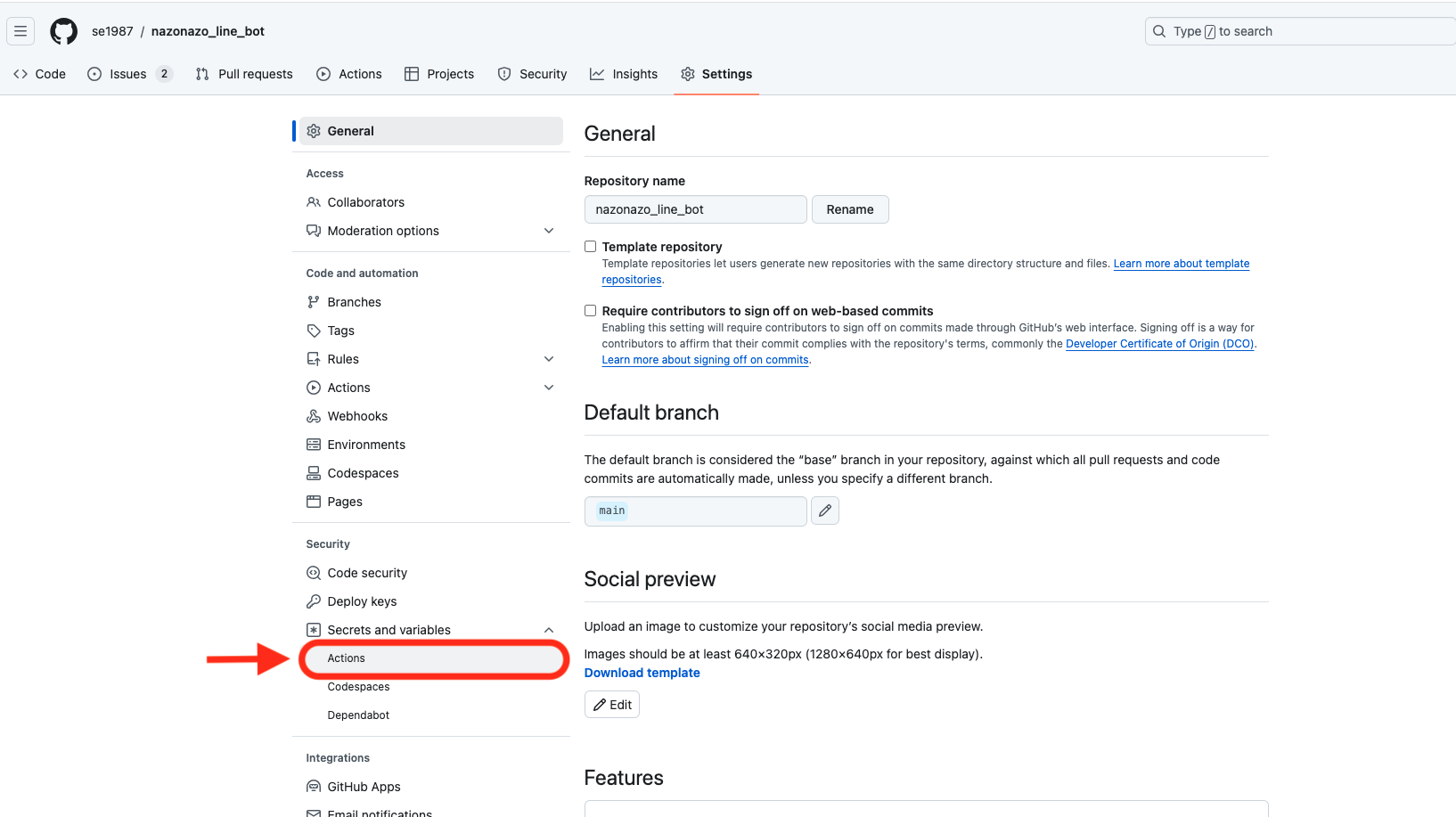Open the nazonazo_line_bot repository link
1456x817 pixels.
(208, 31)
